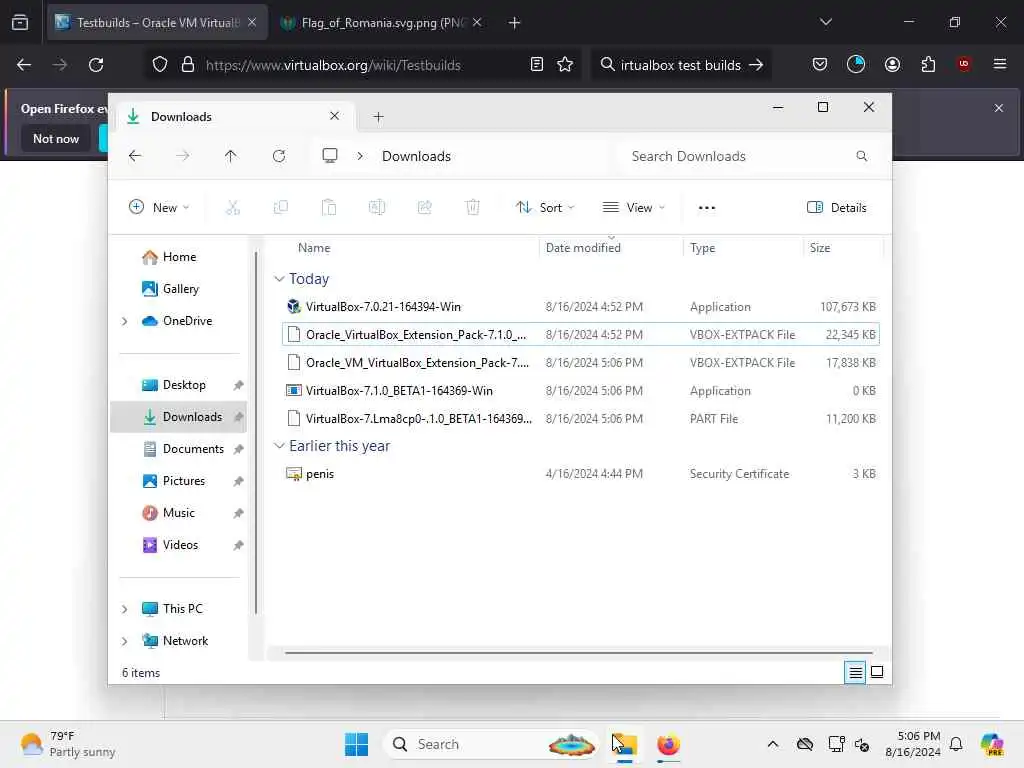The image size is (1024, 768).
Task: Click the Rename icon in Explorer toolbar
Action: click(x=377, y=208)
